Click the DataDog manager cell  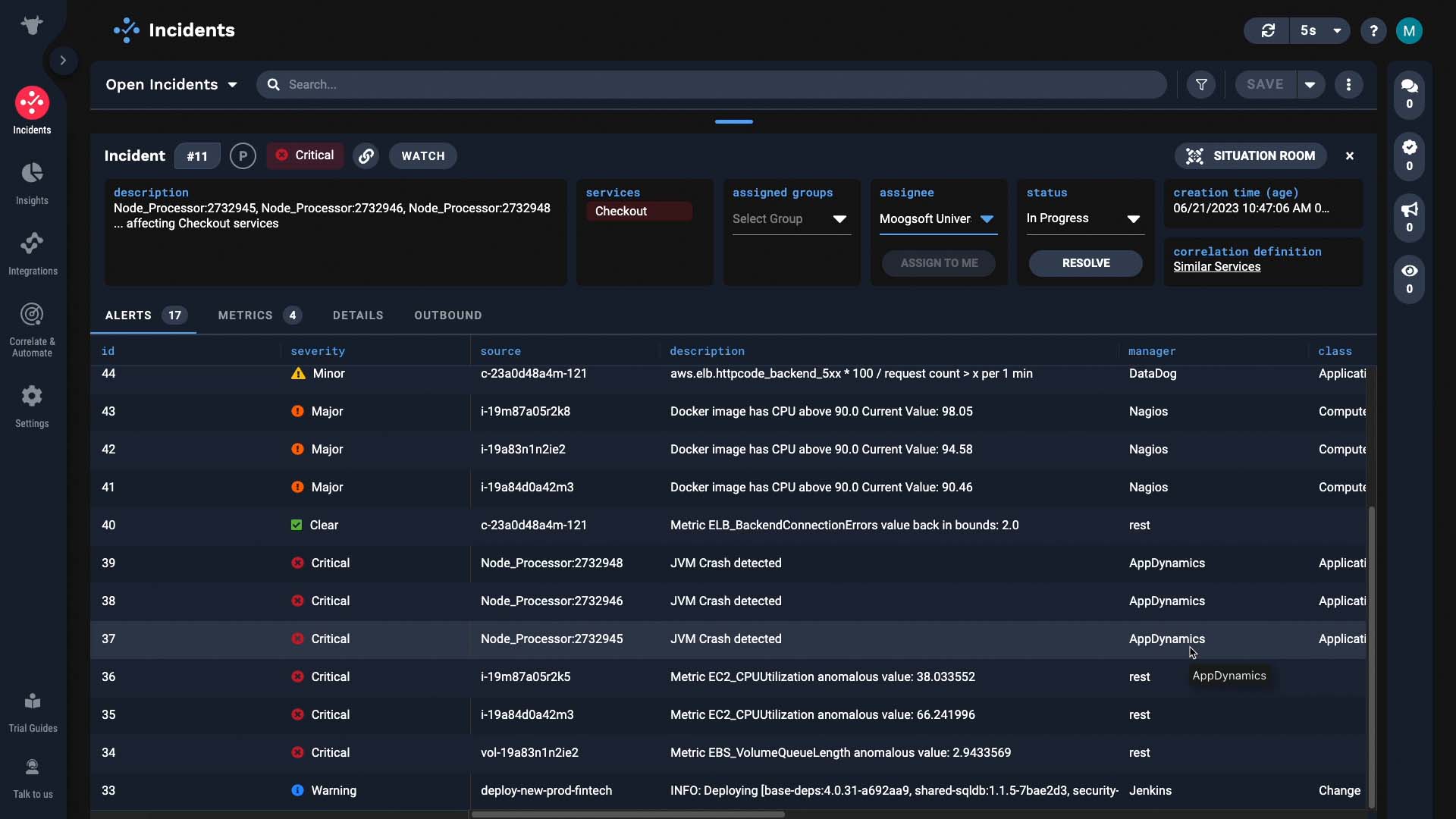[1152, 373]
